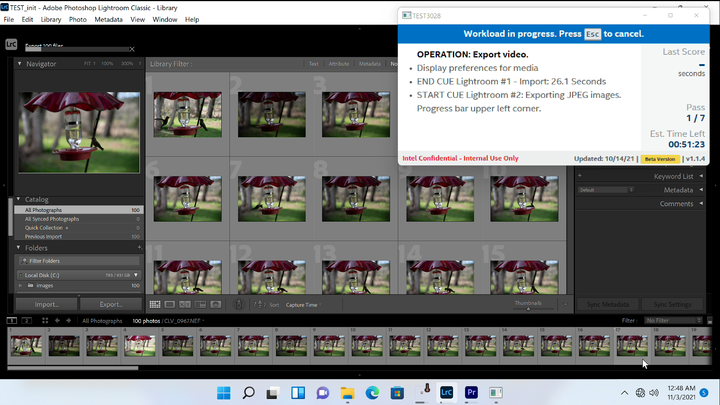Open the No Filter dropdown
The width and height of the screenshot is (720, 405).
click(673, 321)
